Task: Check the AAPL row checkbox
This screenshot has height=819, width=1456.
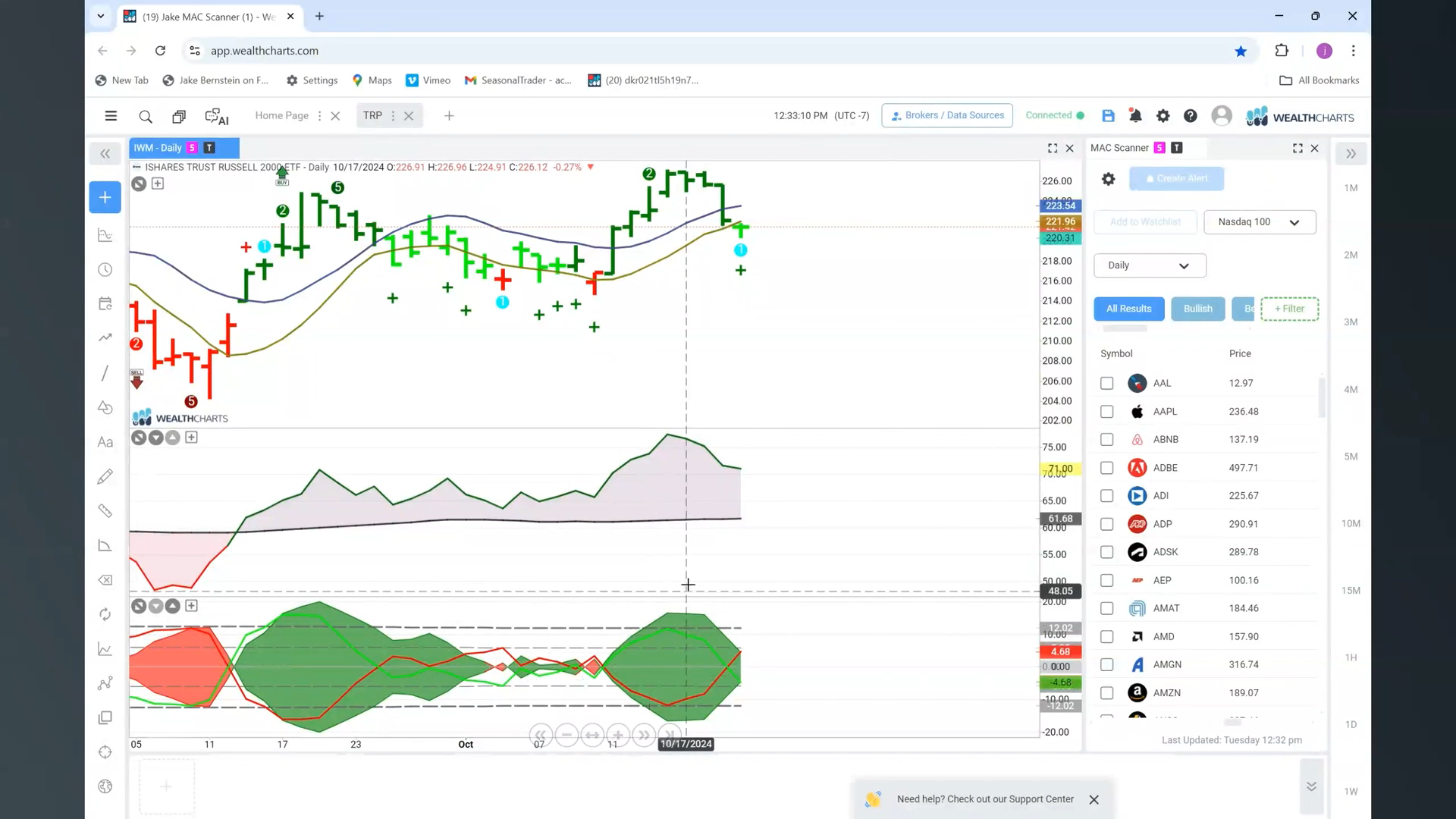Action: tap(1106, 412)
